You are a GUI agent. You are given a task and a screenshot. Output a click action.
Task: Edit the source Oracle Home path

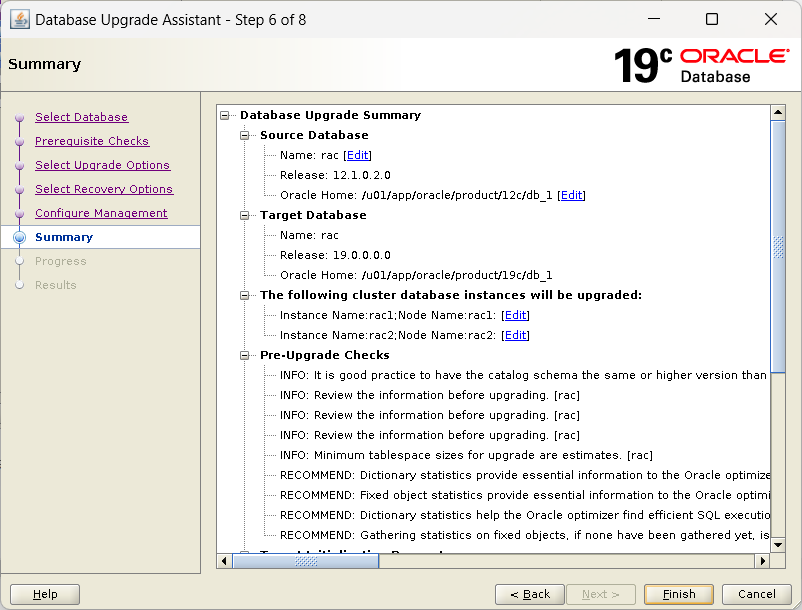pyautogui.click(x=571, y=195)
